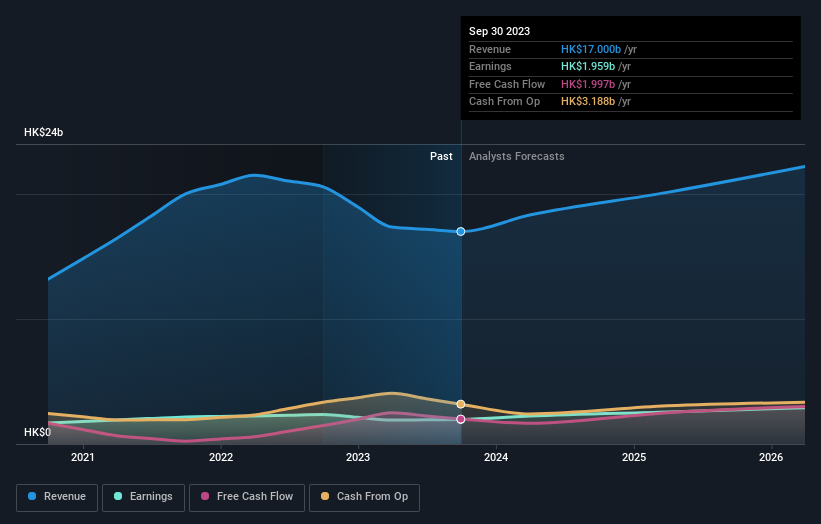
Task: Click the HK$0 y-axis label
Action: click(38, 432)
